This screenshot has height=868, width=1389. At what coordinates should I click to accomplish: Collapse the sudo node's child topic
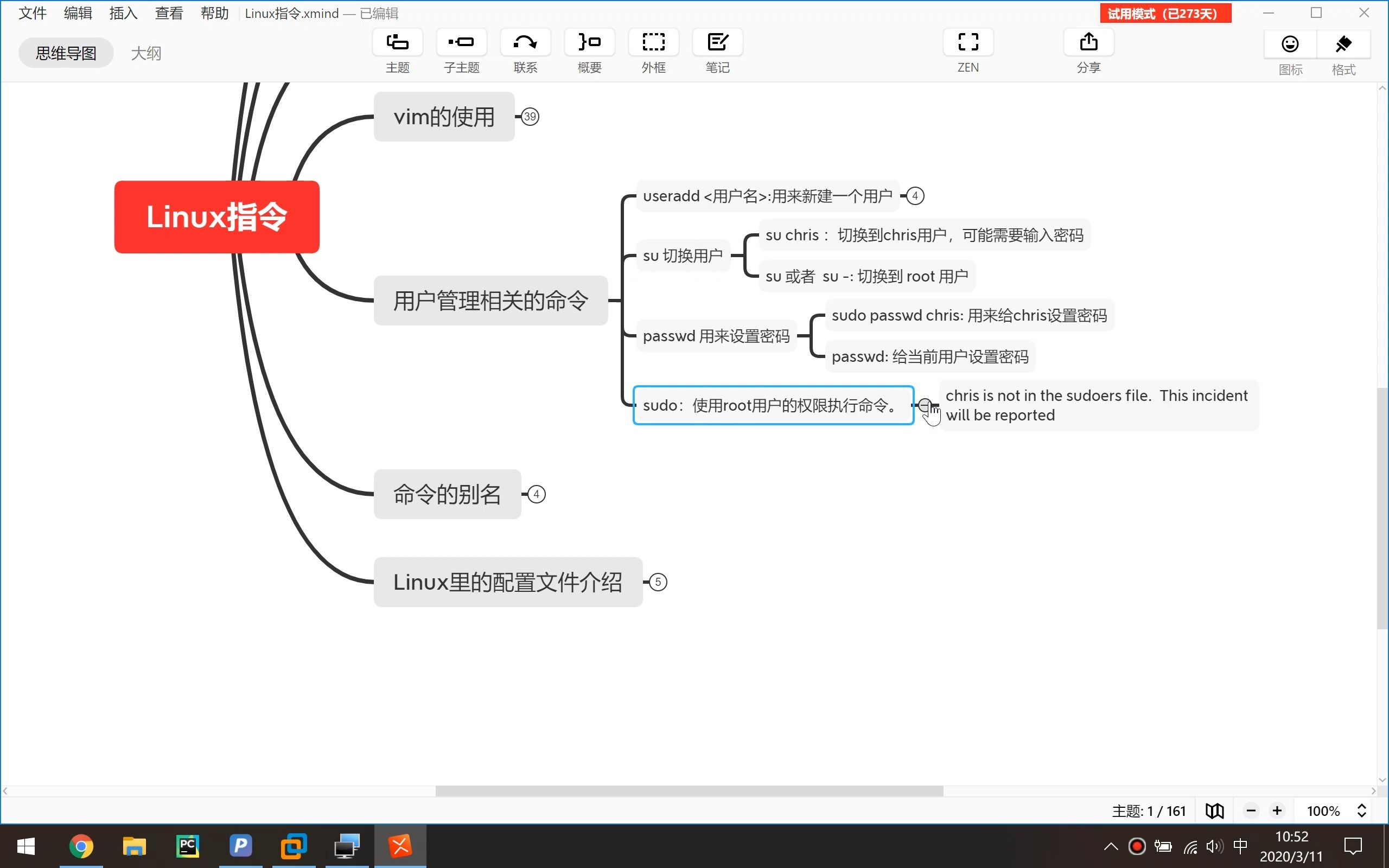(x=925, y=405)
